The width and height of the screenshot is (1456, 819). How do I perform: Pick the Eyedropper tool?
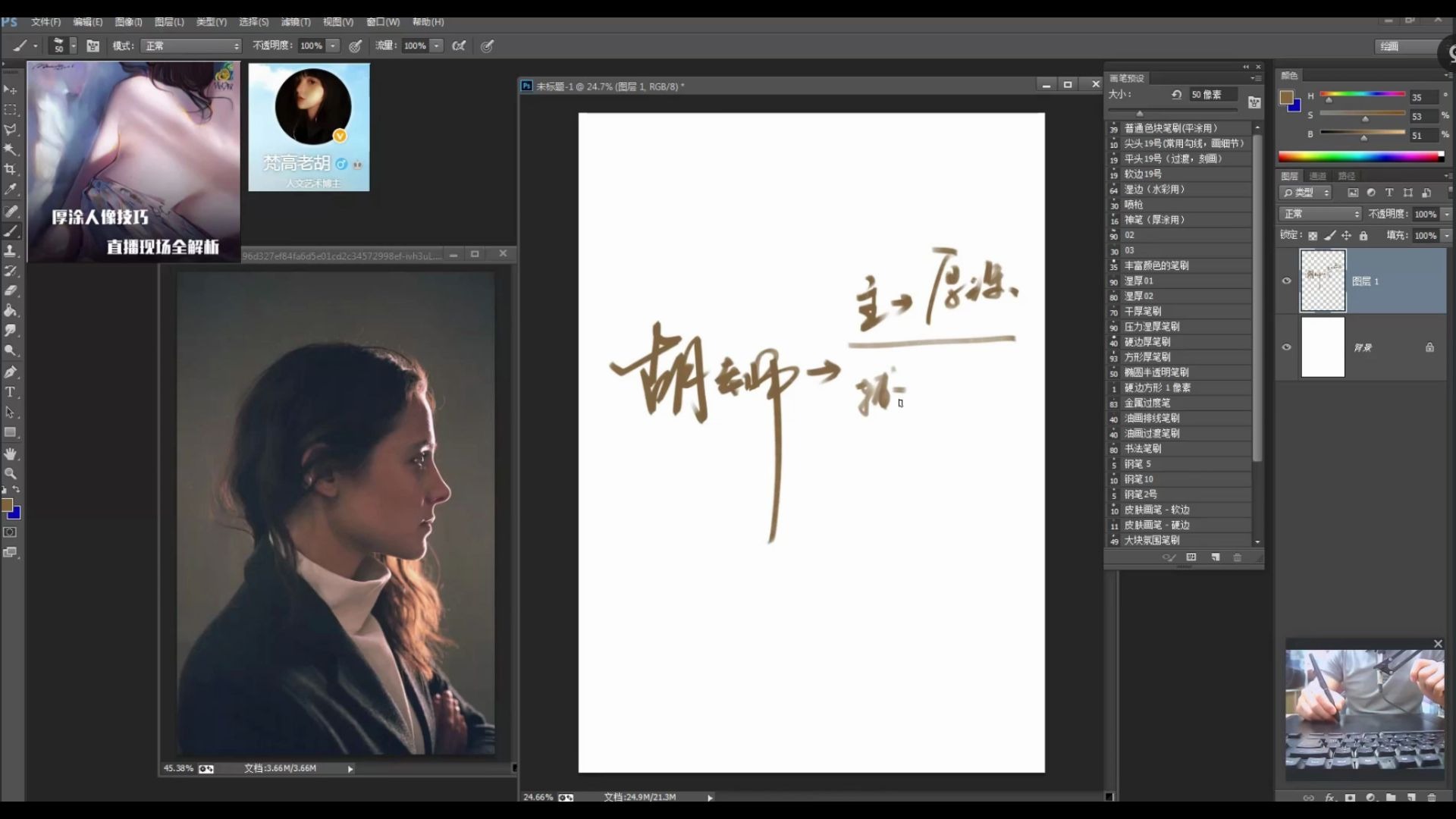click(11, 190)
